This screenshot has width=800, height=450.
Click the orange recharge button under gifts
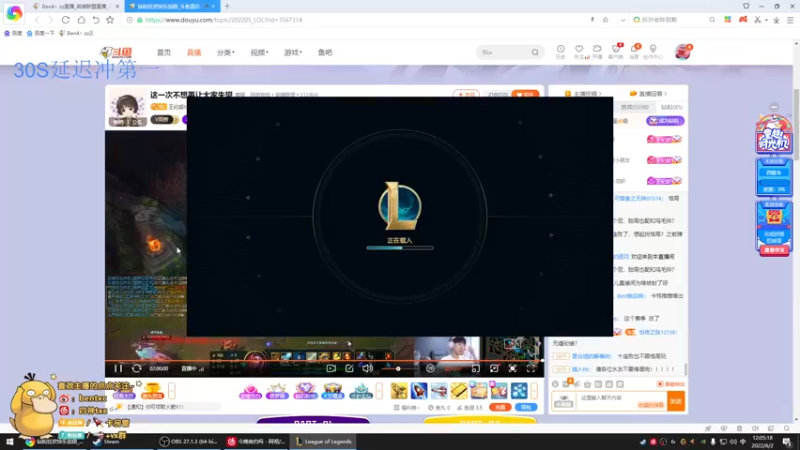[x=500, y=407]
